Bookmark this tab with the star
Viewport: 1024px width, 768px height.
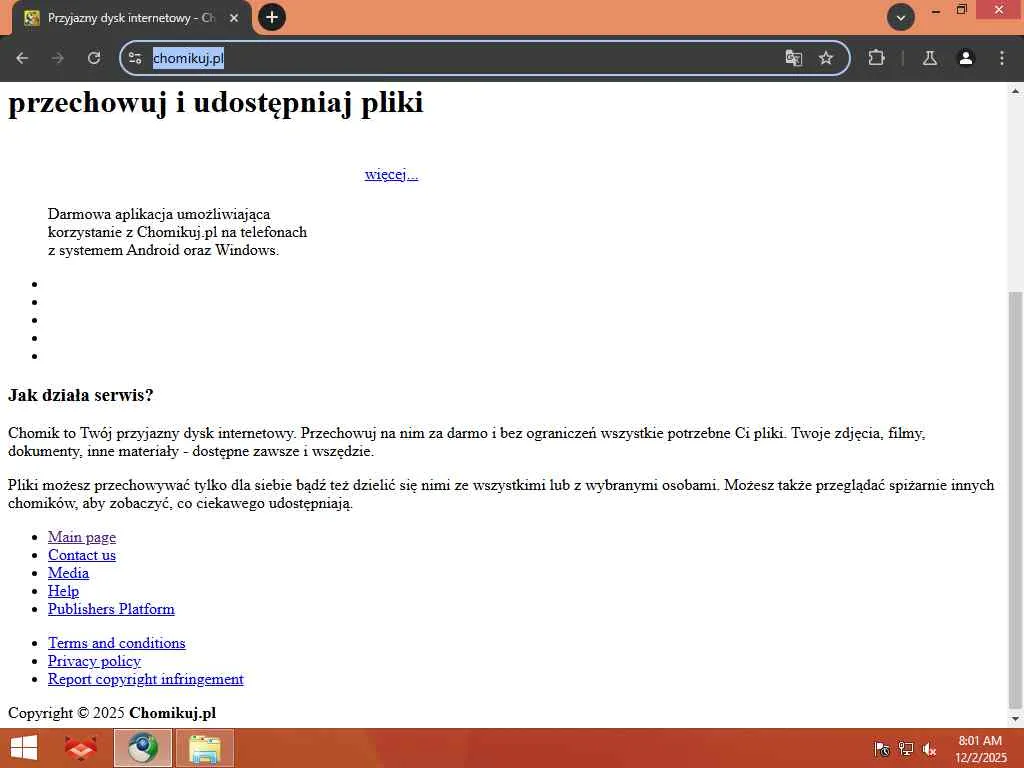pos(826,58)
